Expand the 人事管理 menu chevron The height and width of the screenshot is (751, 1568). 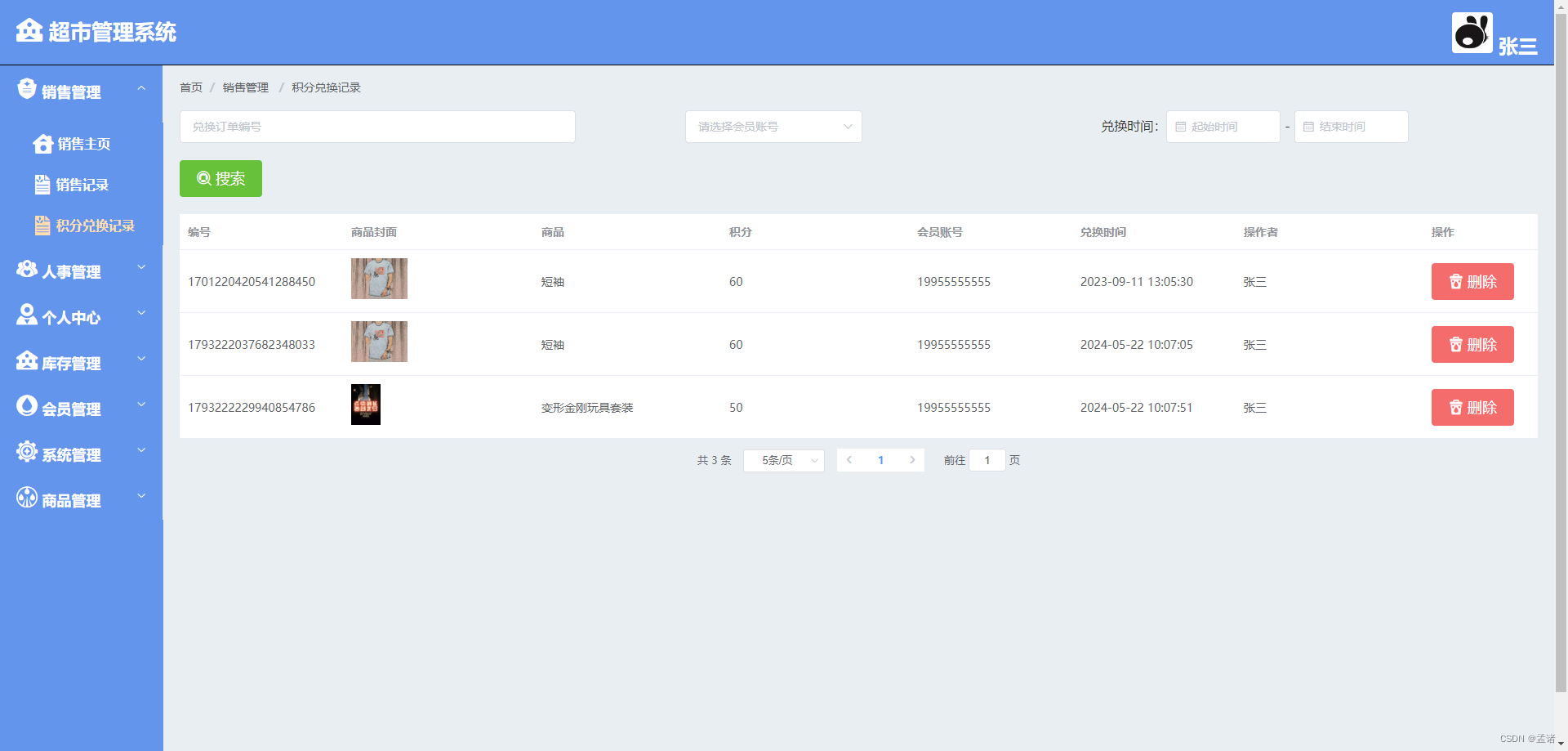pyautogui.click(x=141, y=267)
